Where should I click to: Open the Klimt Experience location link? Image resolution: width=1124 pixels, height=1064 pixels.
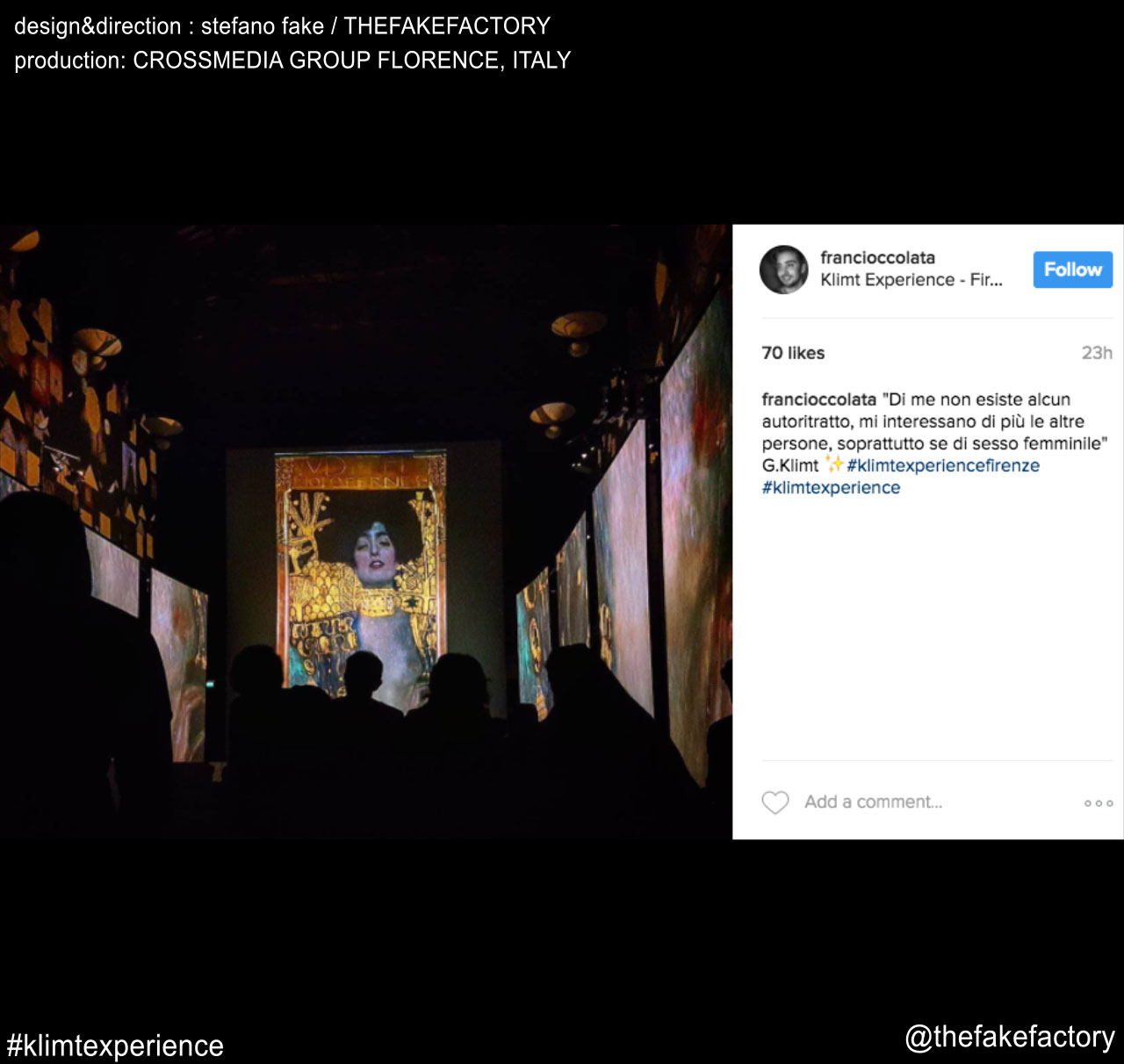(911, 280)
